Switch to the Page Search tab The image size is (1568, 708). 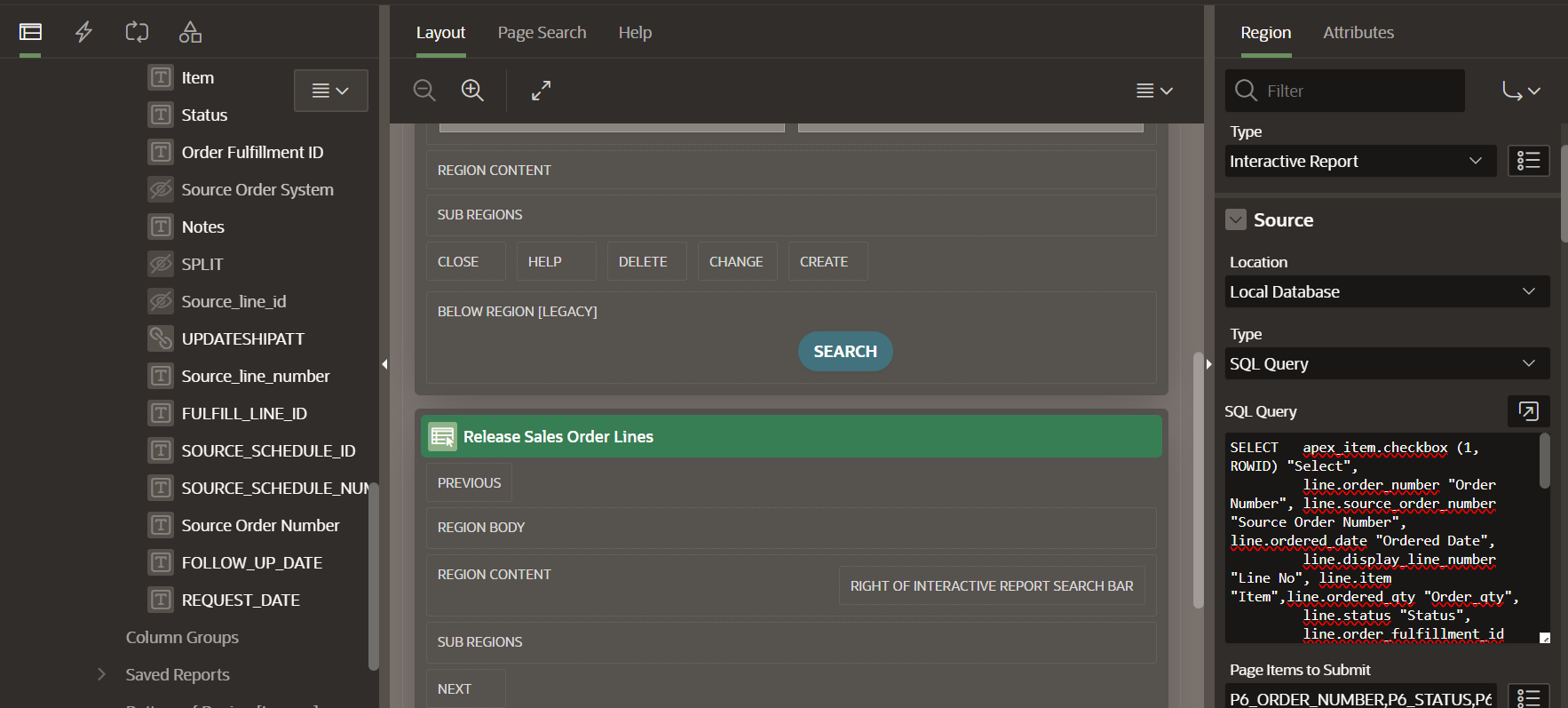tap(542, 33)
